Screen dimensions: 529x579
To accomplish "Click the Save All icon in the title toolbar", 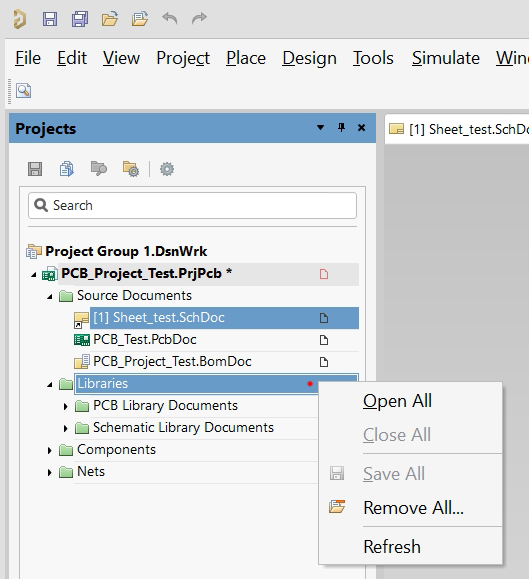I will [80, 19].
